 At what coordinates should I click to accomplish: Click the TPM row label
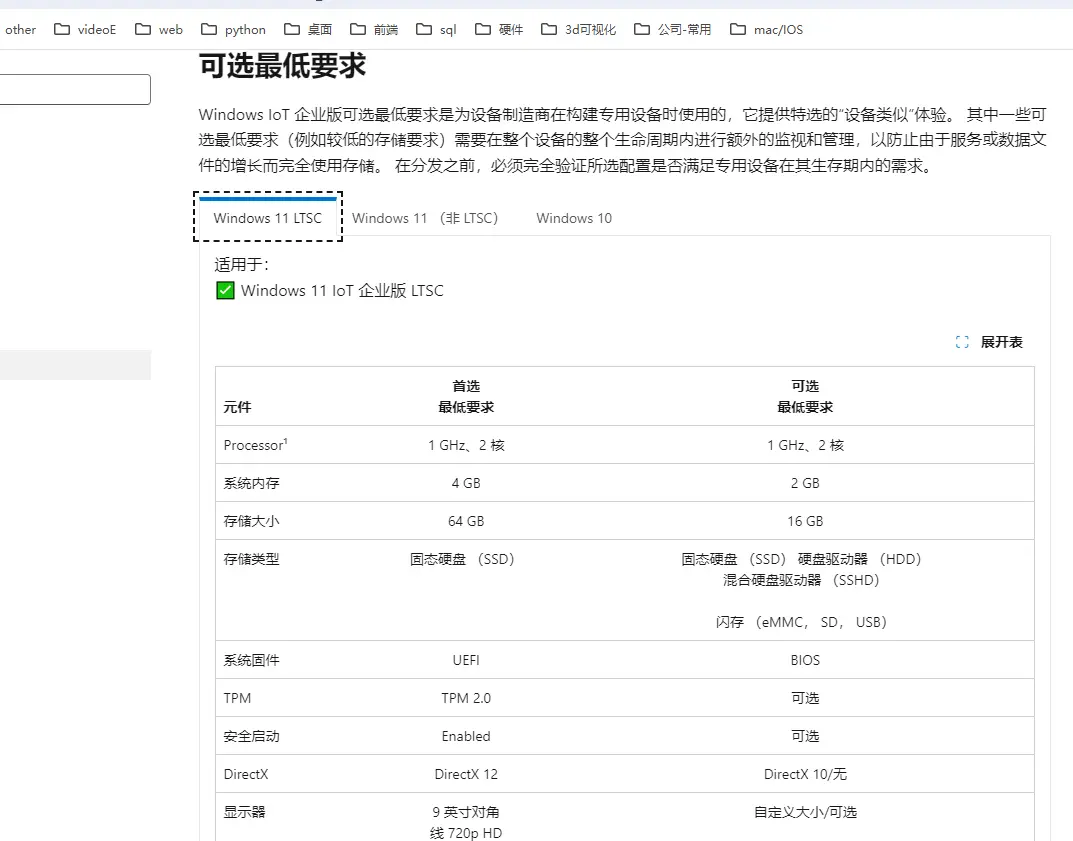pyautogui.click(x=237, y=698)
